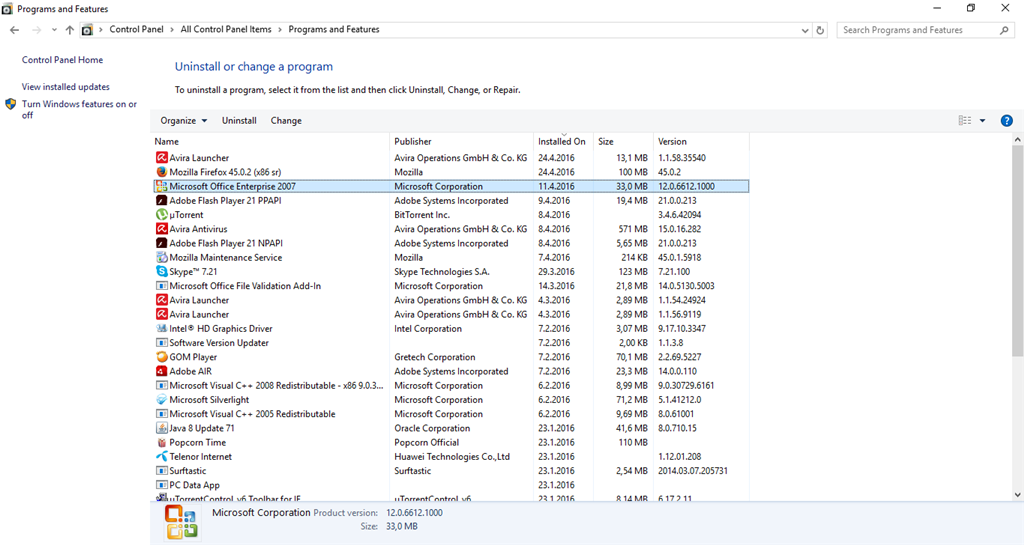Select Microsoft Visual C++ 2008 Redistributable row
The width and height of the screenshot is (1024, 545).
click(451, 386)
